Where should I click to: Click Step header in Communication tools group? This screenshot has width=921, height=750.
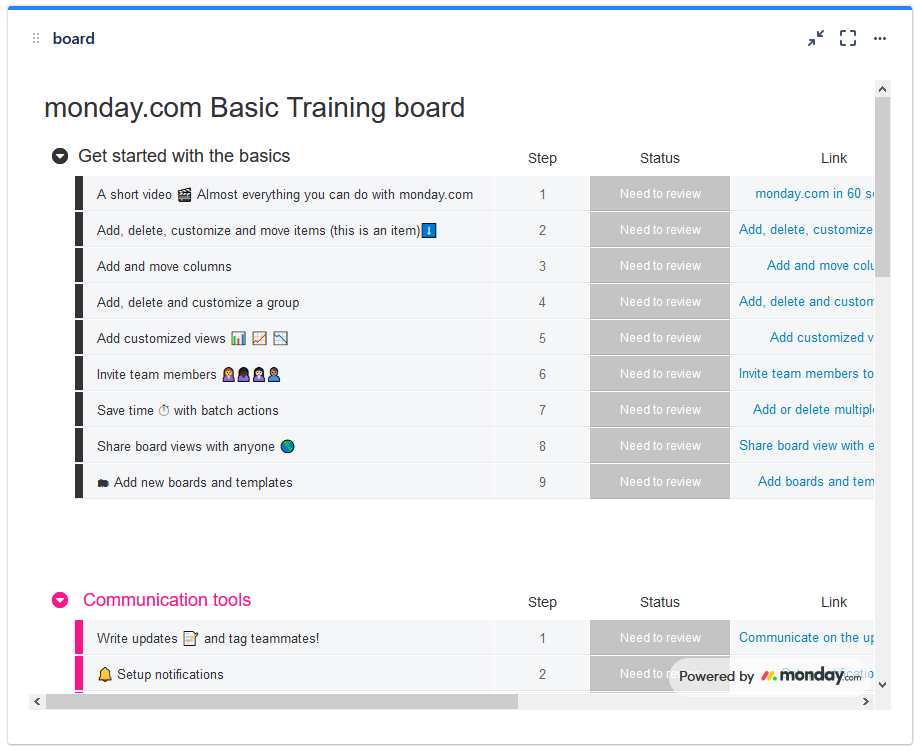pos(542,602)
